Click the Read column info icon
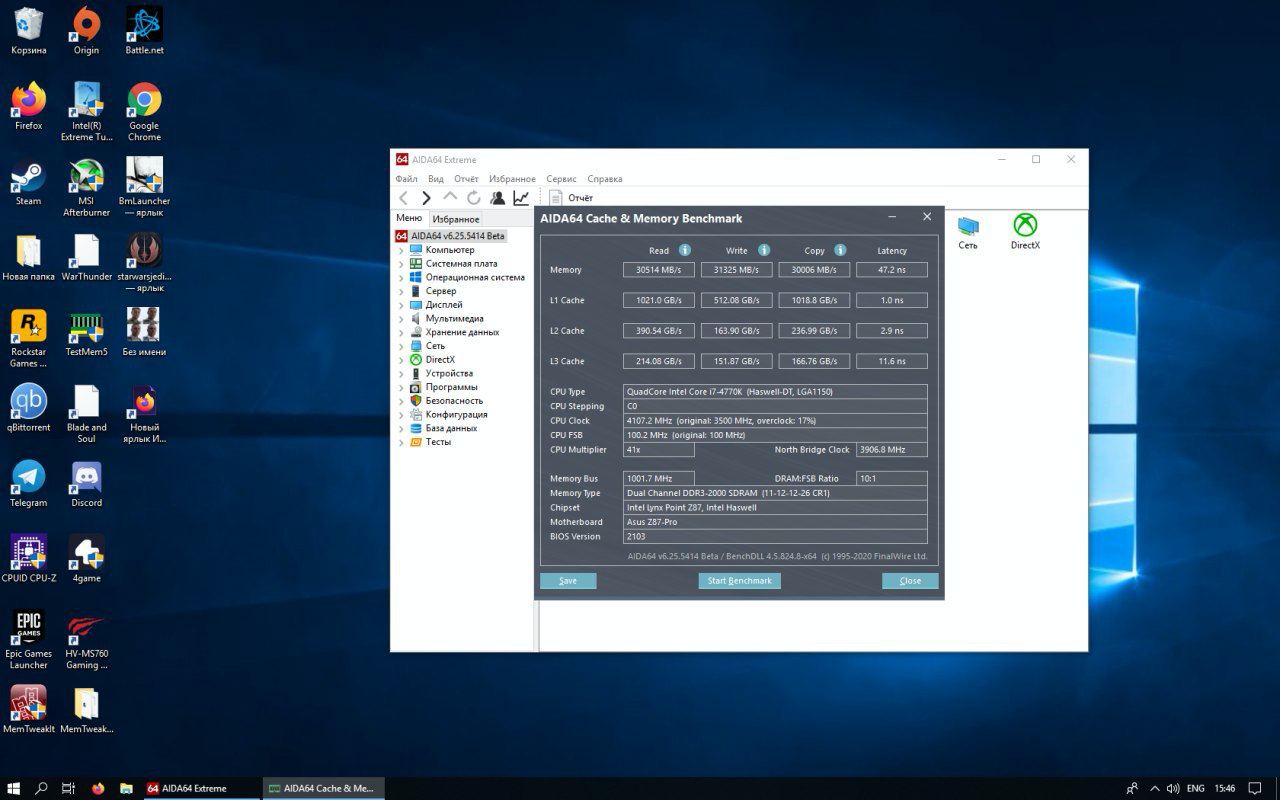 685,250
